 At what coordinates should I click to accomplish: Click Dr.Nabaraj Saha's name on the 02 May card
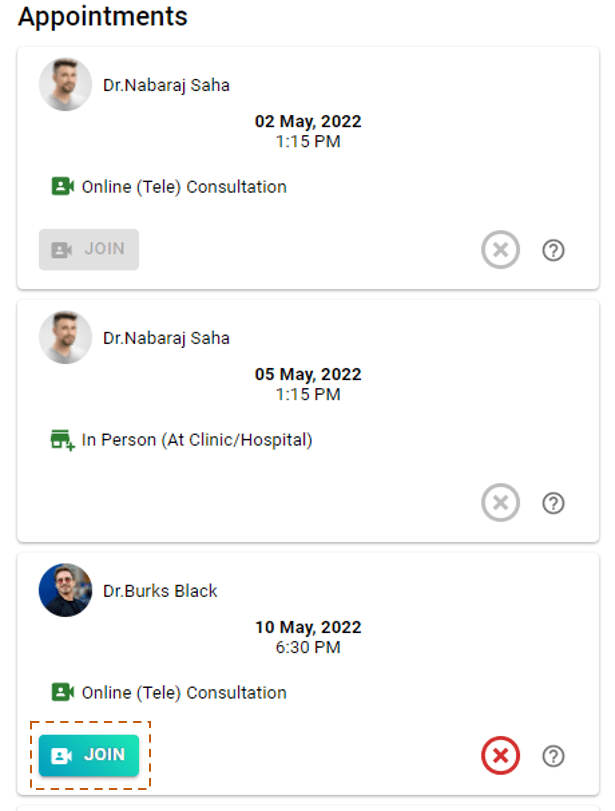166,85
